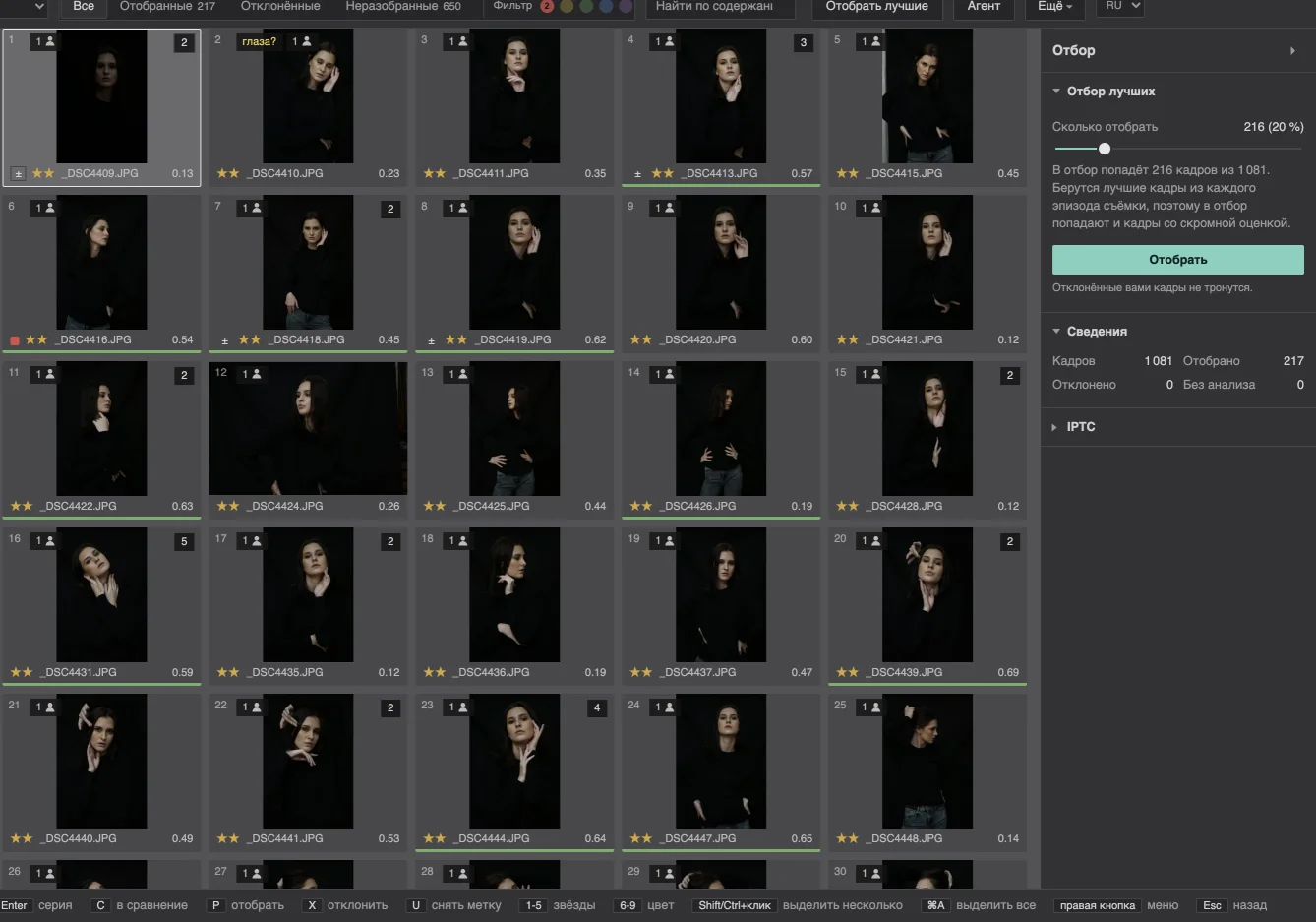The width and height of the screenshot is (1316, 922).
Task: Open the "Агент" button
Action: click(x=984, y=7)
